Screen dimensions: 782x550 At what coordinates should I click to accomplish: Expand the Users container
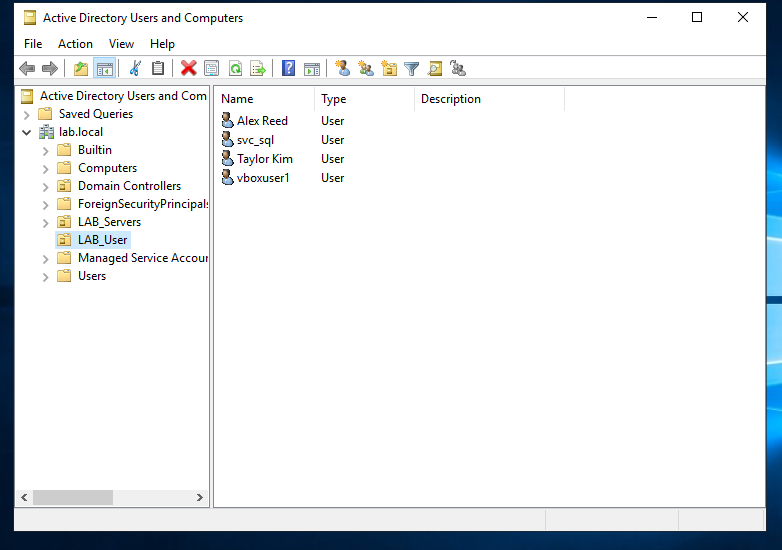pos(46,277)
